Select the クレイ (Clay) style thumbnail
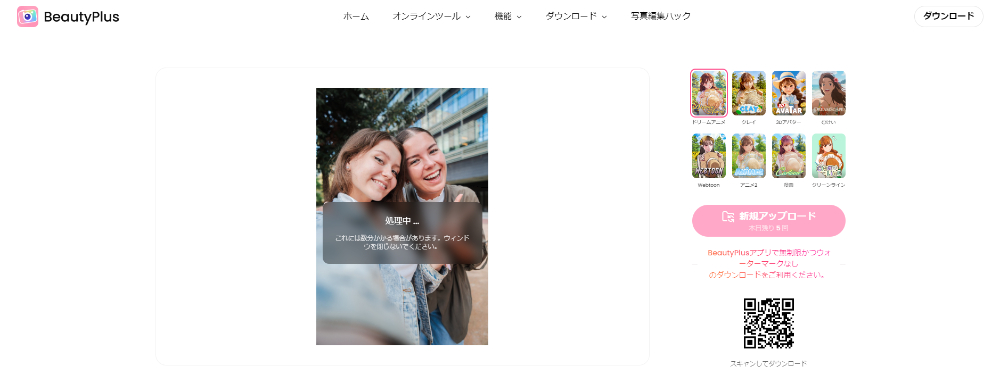The height and width of the screenshot is (391, 1000). [749, 93]
